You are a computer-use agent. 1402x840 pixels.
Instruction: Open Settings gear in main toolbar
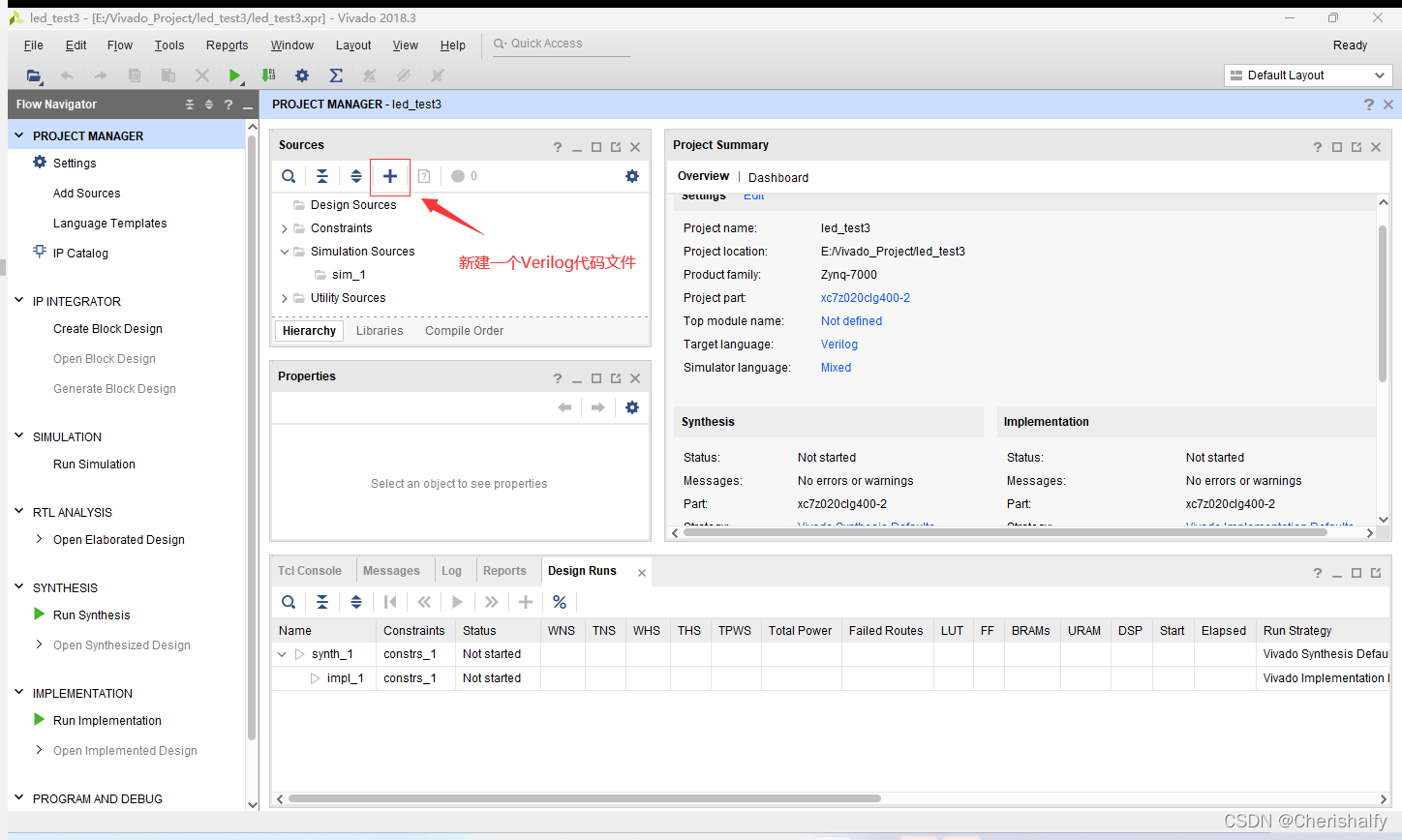[x=302, y=75]
